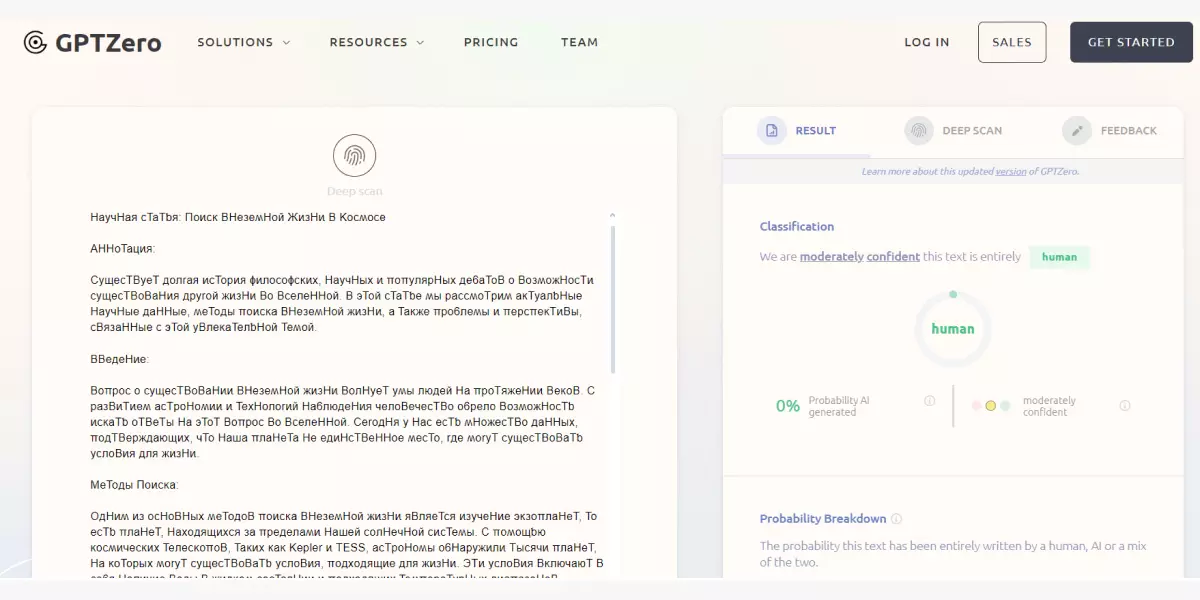The image size is (1200, 600).
Task: Click the Get Started button
Action: coord(1131,42)
